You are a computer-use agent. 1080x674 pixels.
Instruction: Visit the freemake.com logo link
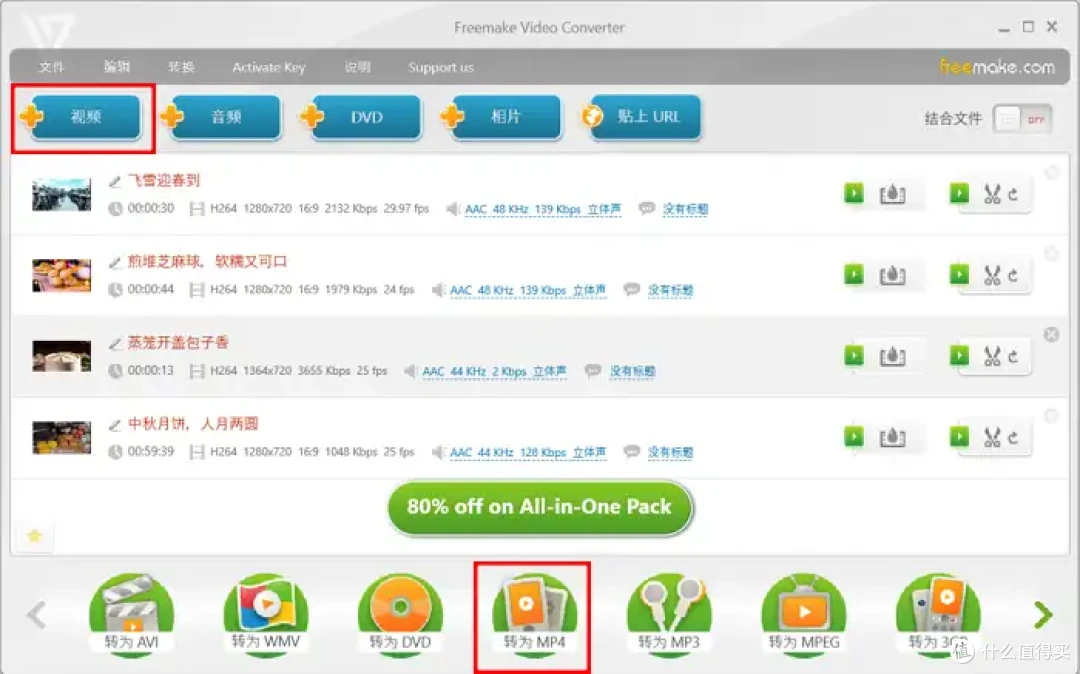coord(997,67)
